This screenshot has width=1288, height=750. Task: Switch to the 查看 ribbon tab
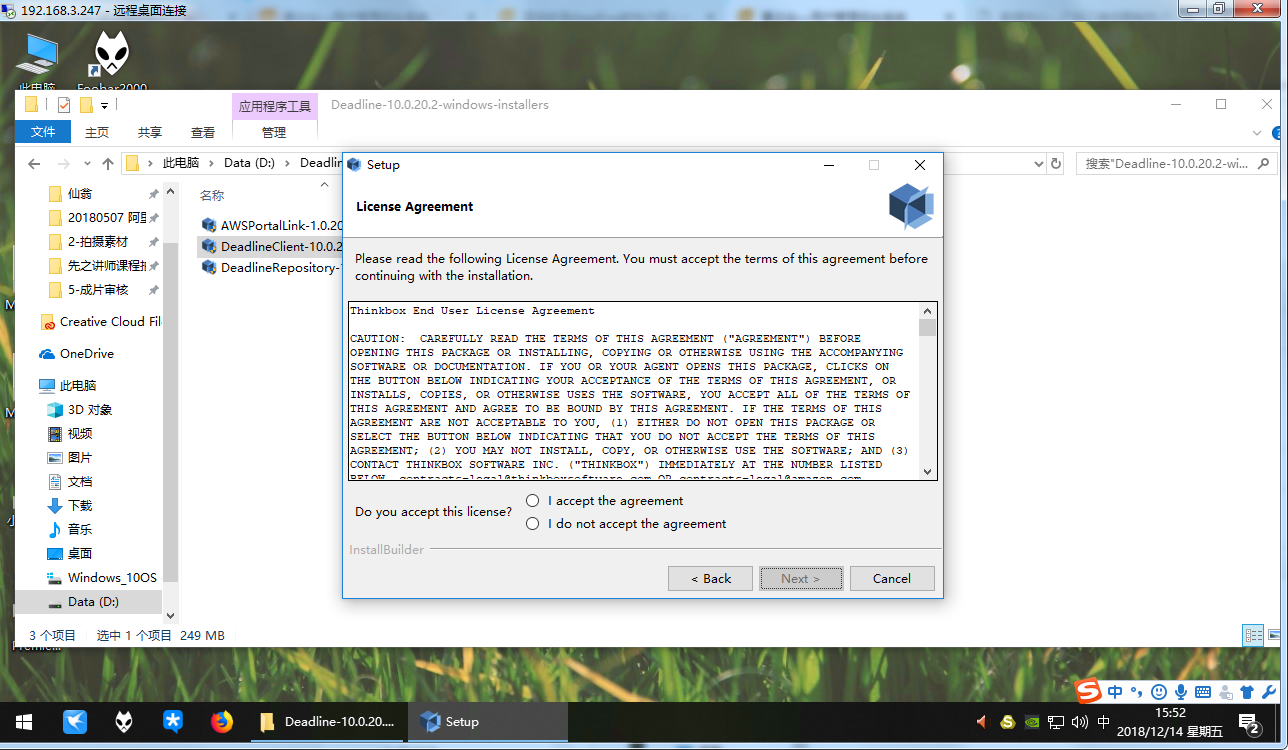click(x=203, y=132)
